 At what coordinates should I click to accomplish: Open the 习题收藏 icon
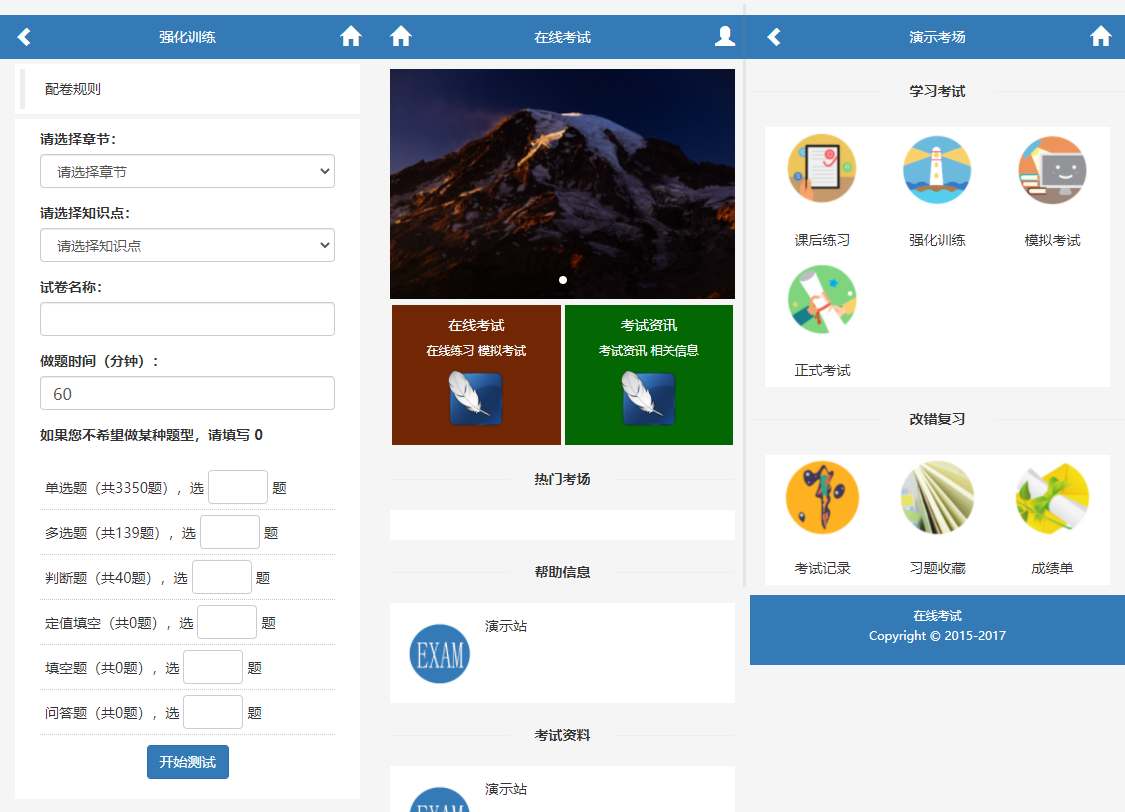937,497
